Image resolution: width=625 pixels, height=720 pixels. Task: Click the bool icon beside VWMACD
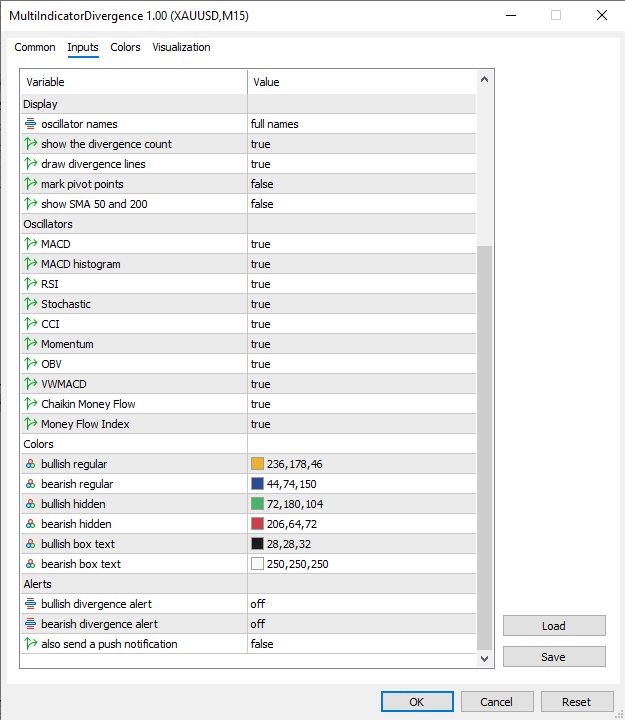(x=30, y=384)
